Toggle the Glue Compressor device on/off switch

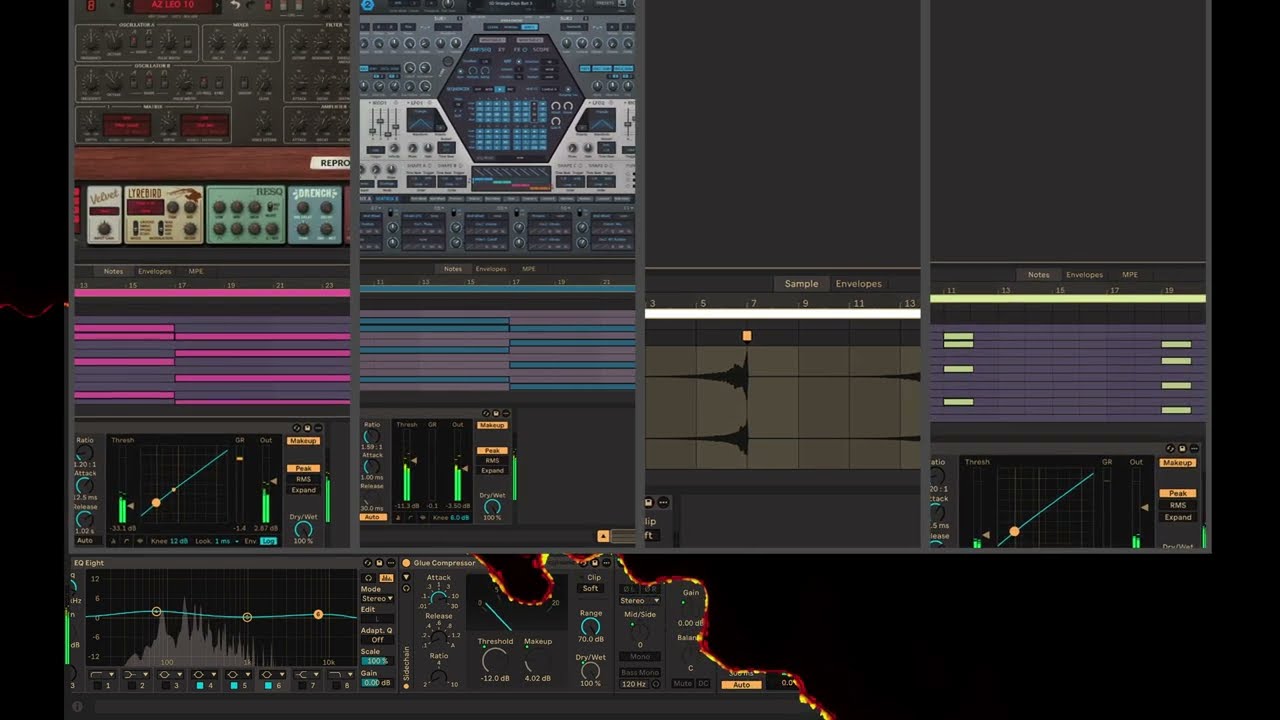pos(406,563)
